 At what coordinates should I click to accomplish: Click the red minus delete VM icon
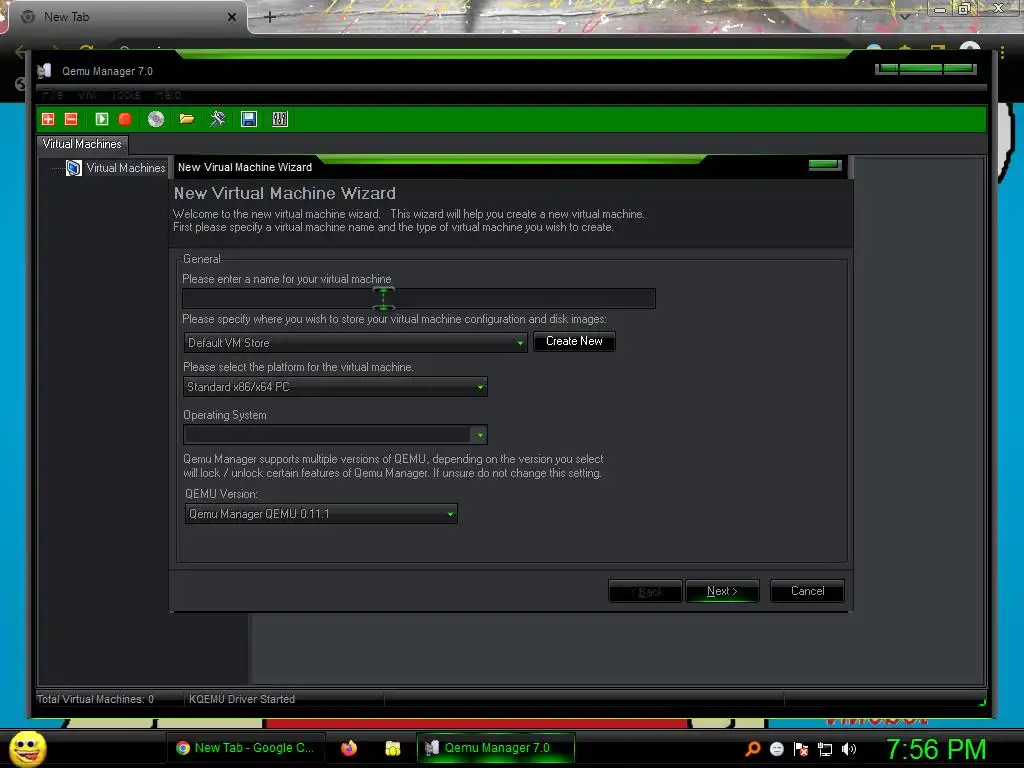[x=71, y=119]
